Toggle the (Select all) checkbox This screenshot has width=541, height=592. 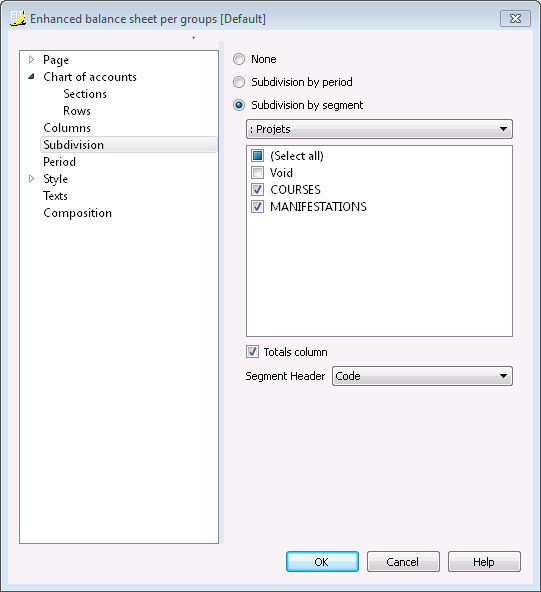click(x=257, y=156)
